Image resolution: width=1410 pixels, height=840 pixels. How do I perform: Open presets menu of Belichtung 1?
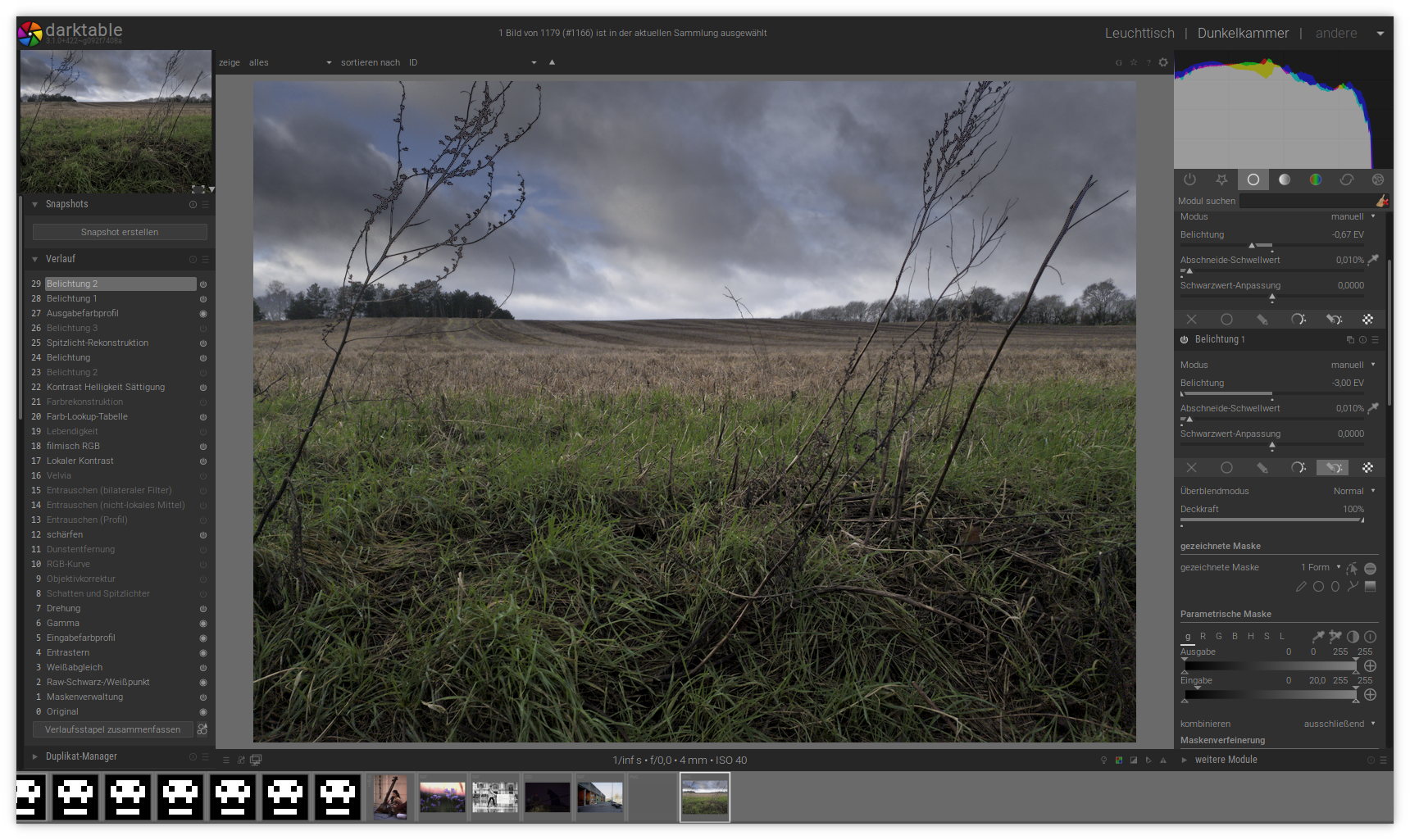point(1376,340)
